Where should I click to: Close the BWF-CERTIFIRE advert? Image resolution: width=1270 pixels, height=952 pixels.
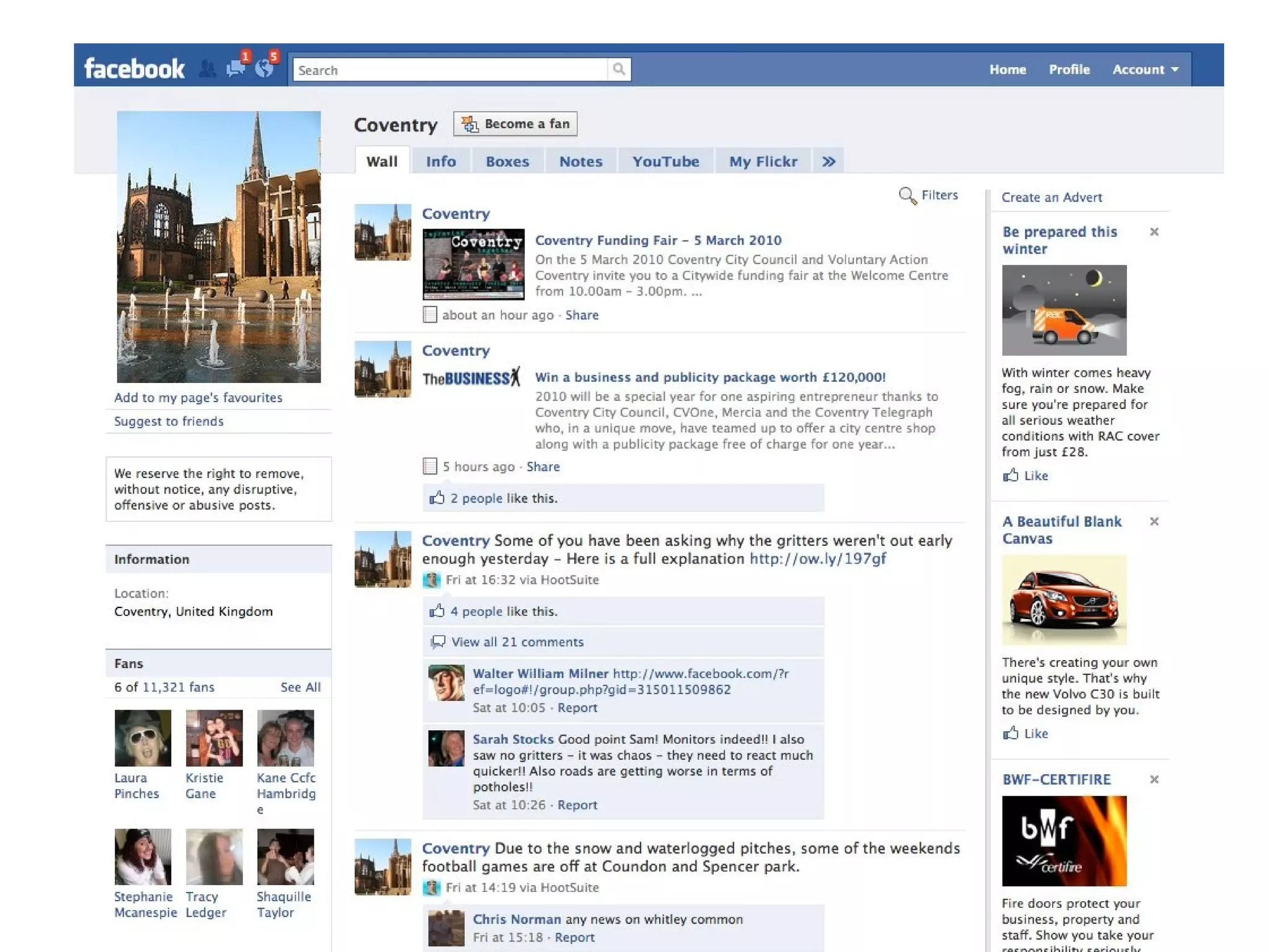[1154, 779]
